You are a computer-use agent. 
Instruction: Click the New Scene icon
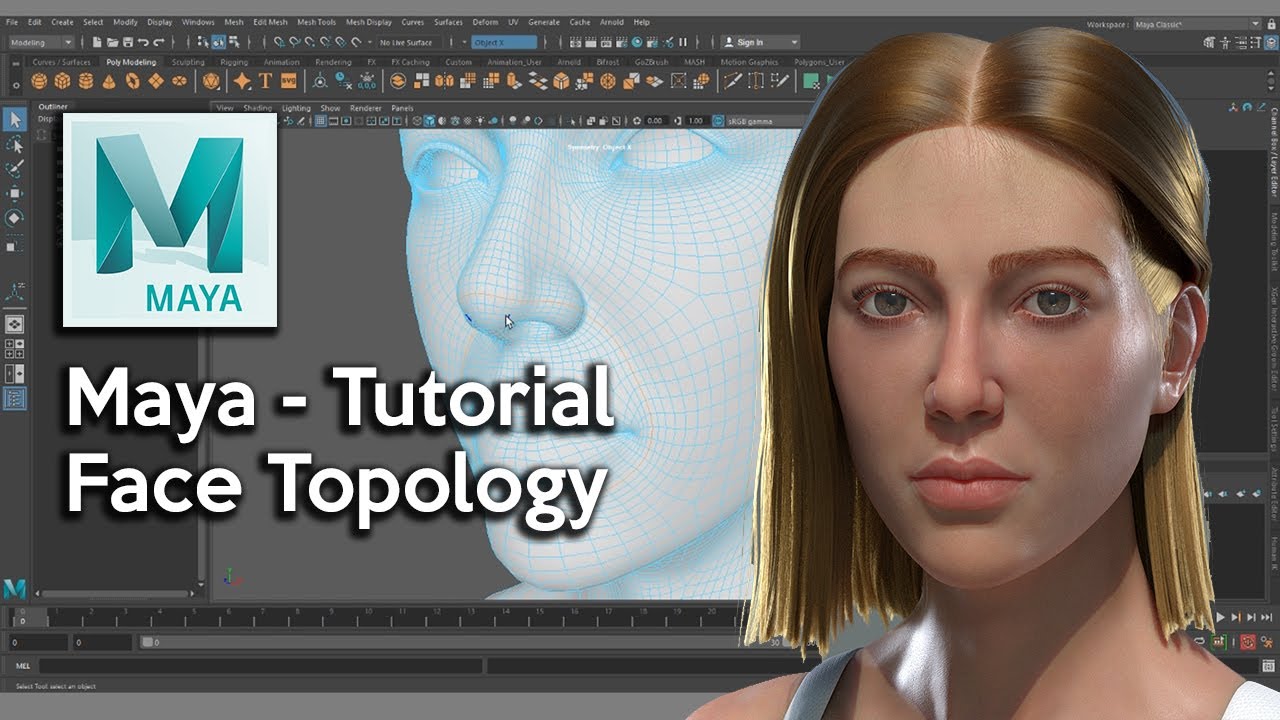click(97, 42)
